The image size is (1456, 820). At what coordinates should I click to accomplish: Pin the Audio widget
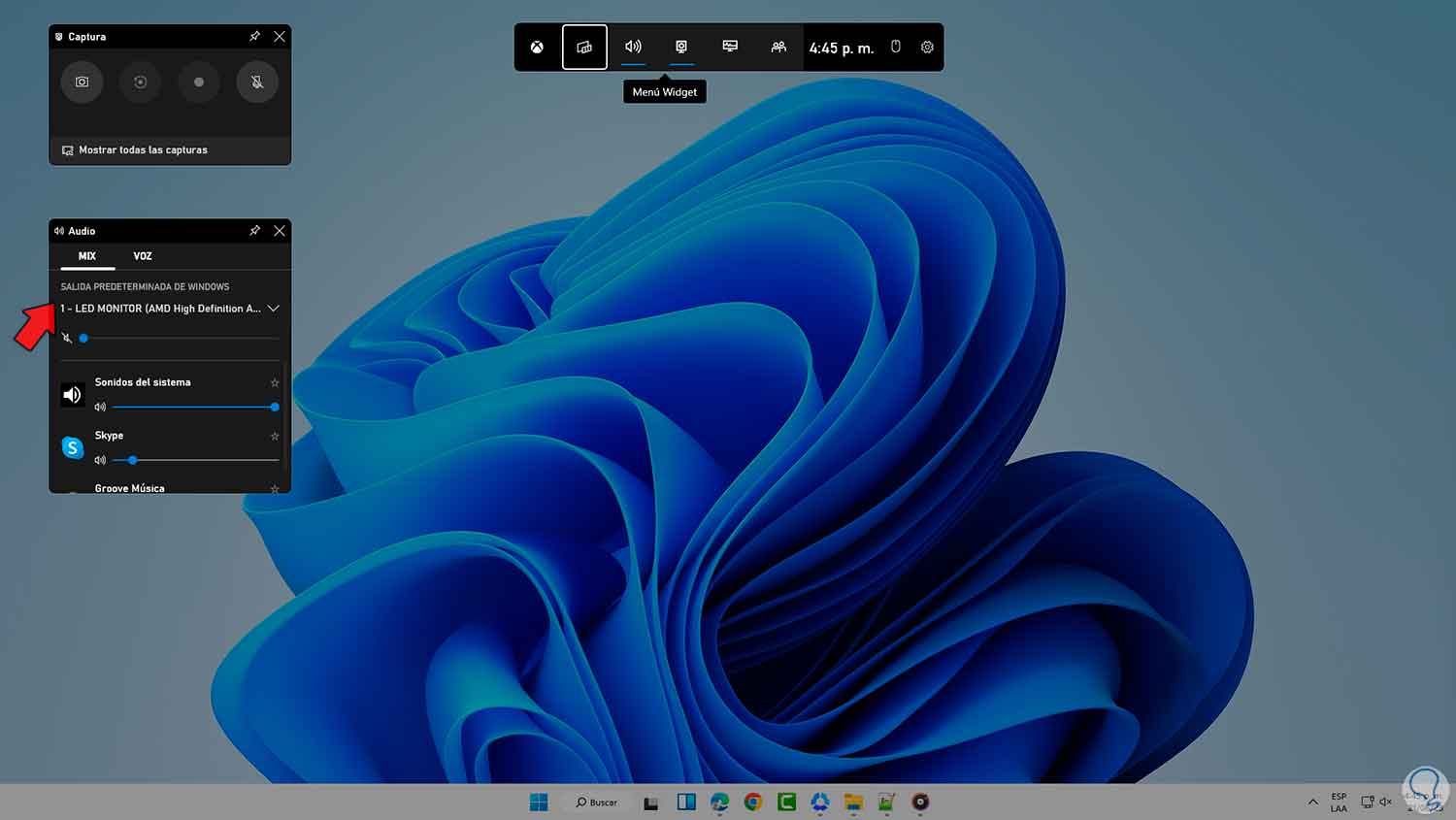[254, 230]
